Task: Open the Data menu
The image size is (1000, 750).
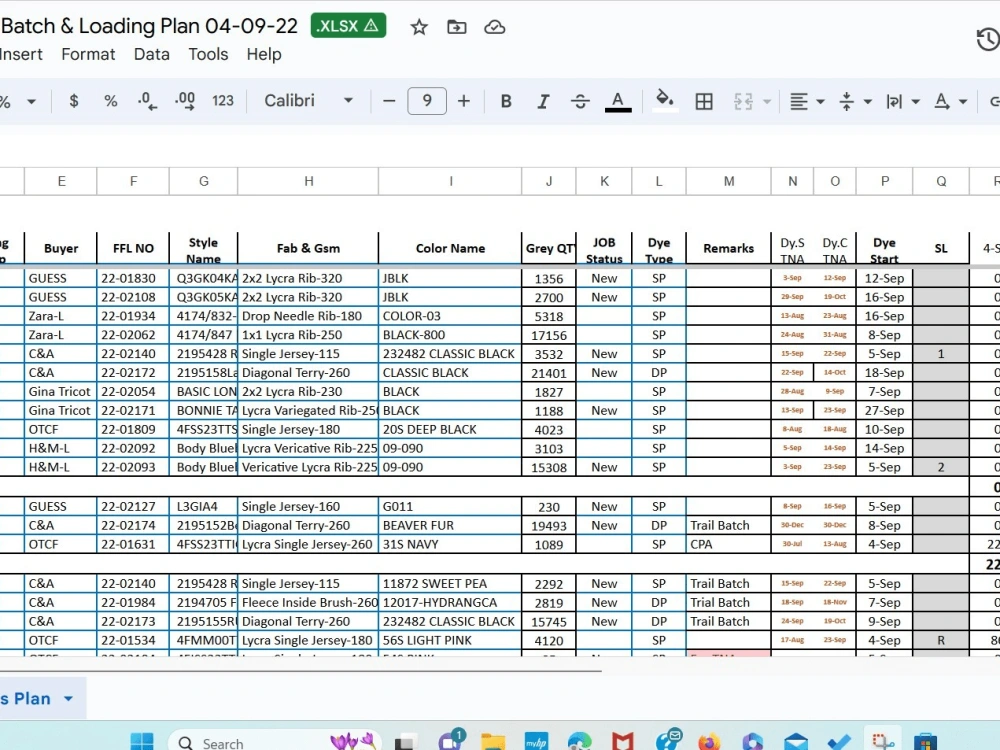Action: pyautogui.click(x=152, y=54)
